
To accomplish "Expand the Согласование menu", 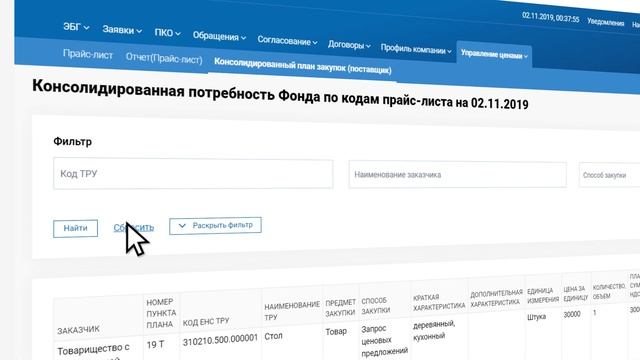I will [287, 41].
